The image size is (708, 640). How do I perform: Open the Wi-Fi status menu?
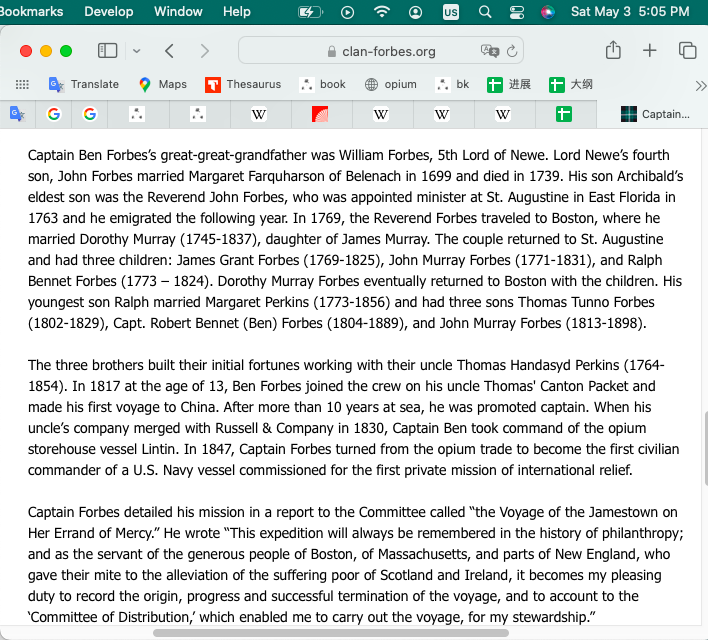(381, 12)
